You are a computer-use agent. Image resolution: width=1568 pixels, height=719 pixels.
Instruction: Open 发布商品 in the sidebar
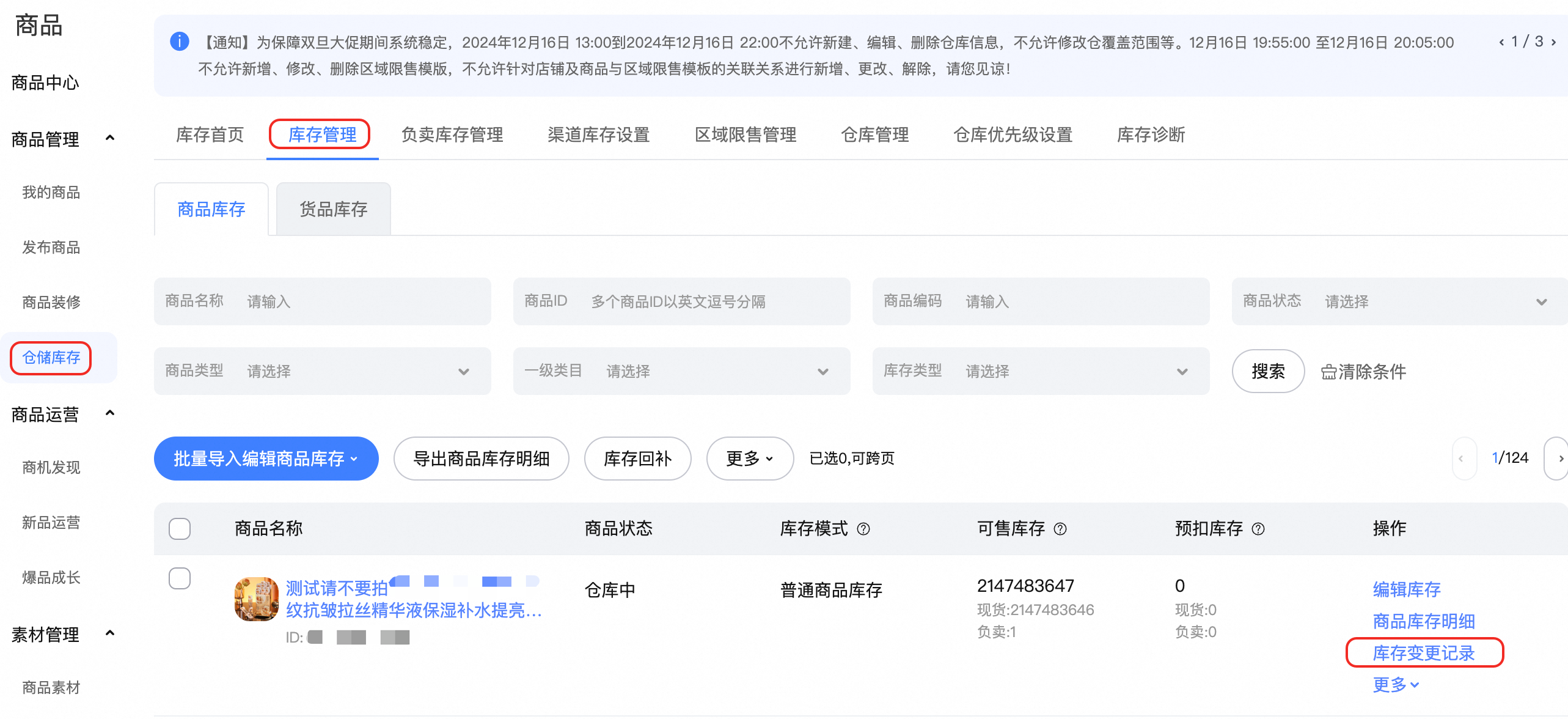(51, 248)
